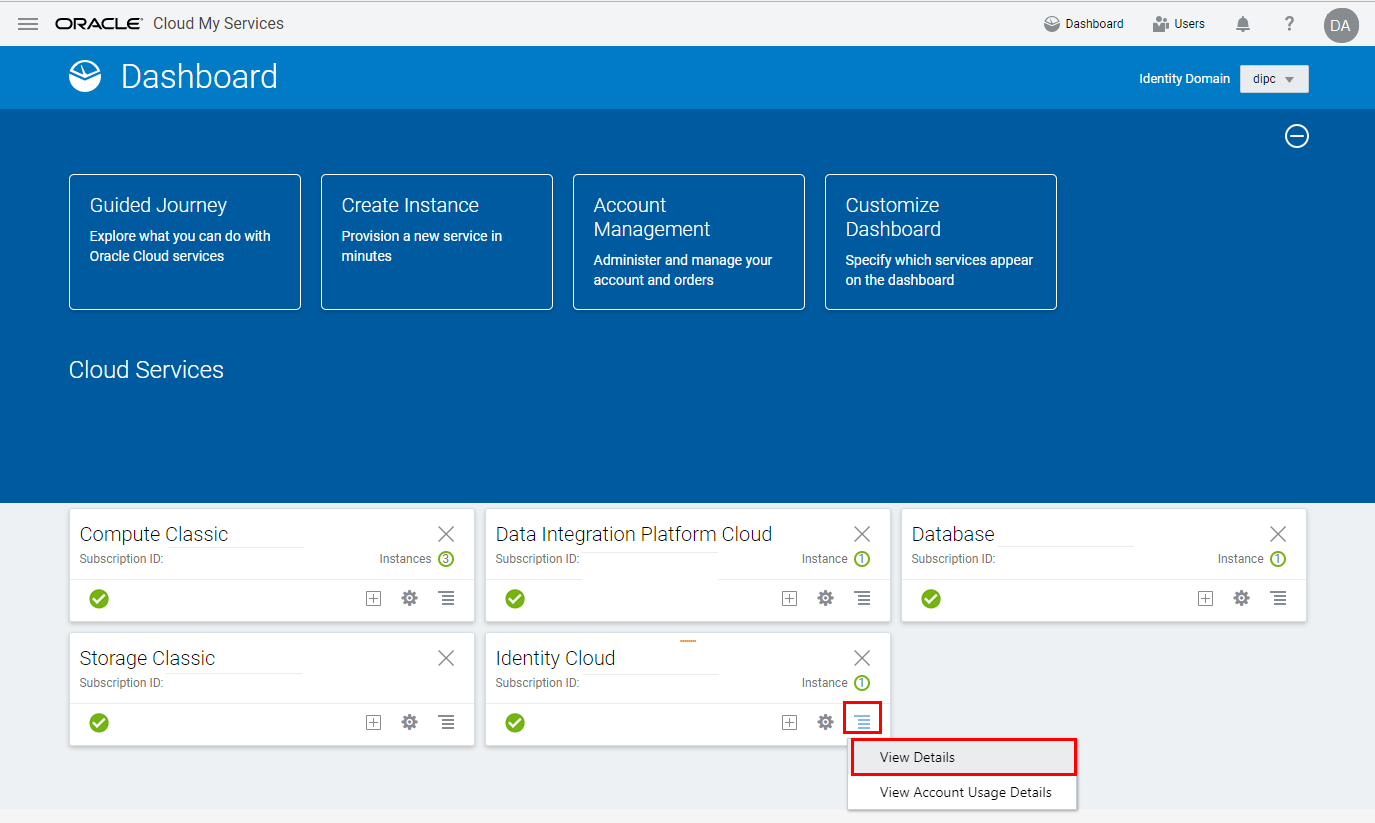Open action menu icon on Storage Classic
The image size is (1375, 823).
click(446, 722)
